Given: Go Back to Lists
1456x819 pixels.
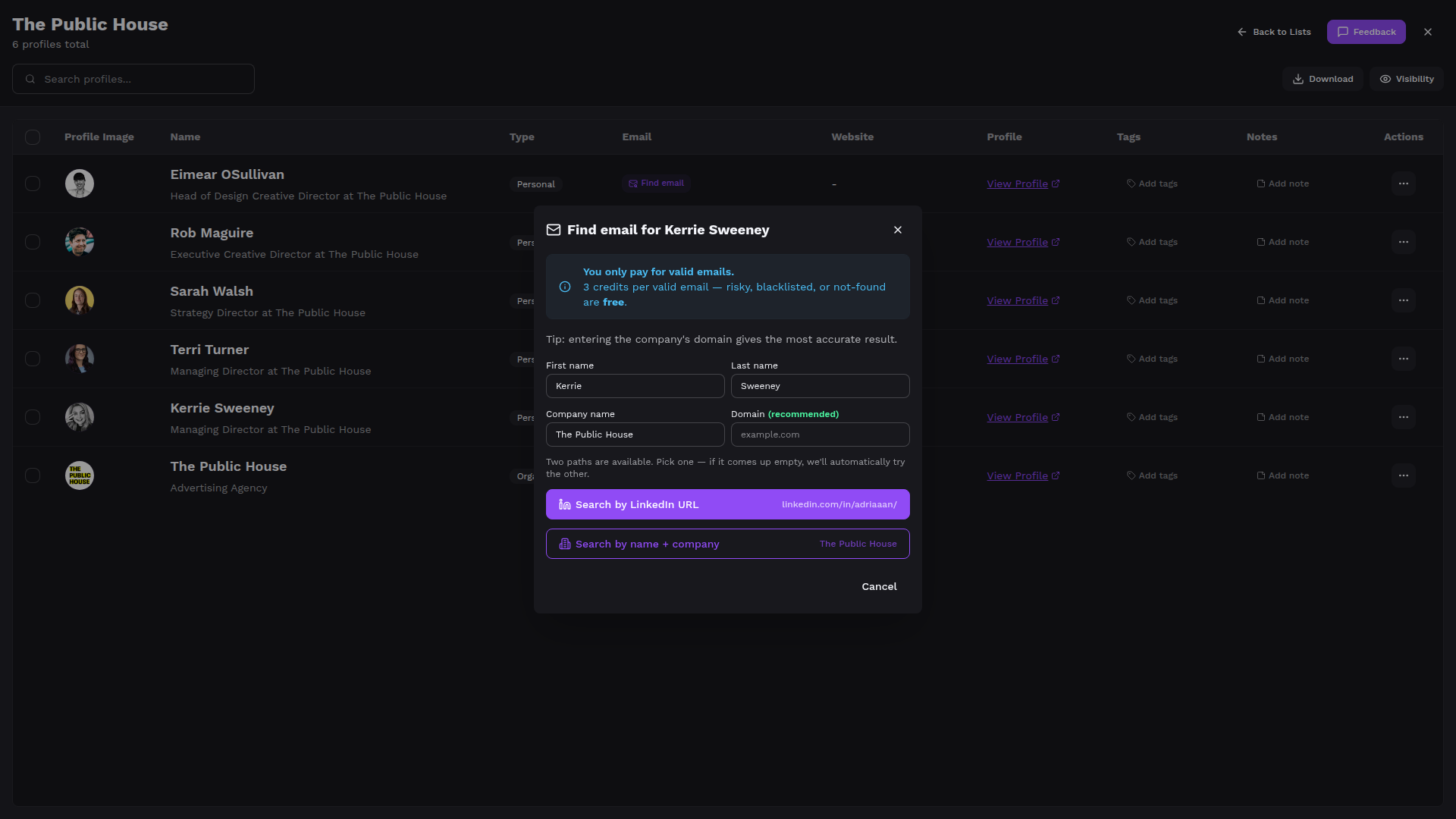Looking at the screenshot, I should 1274,32.
